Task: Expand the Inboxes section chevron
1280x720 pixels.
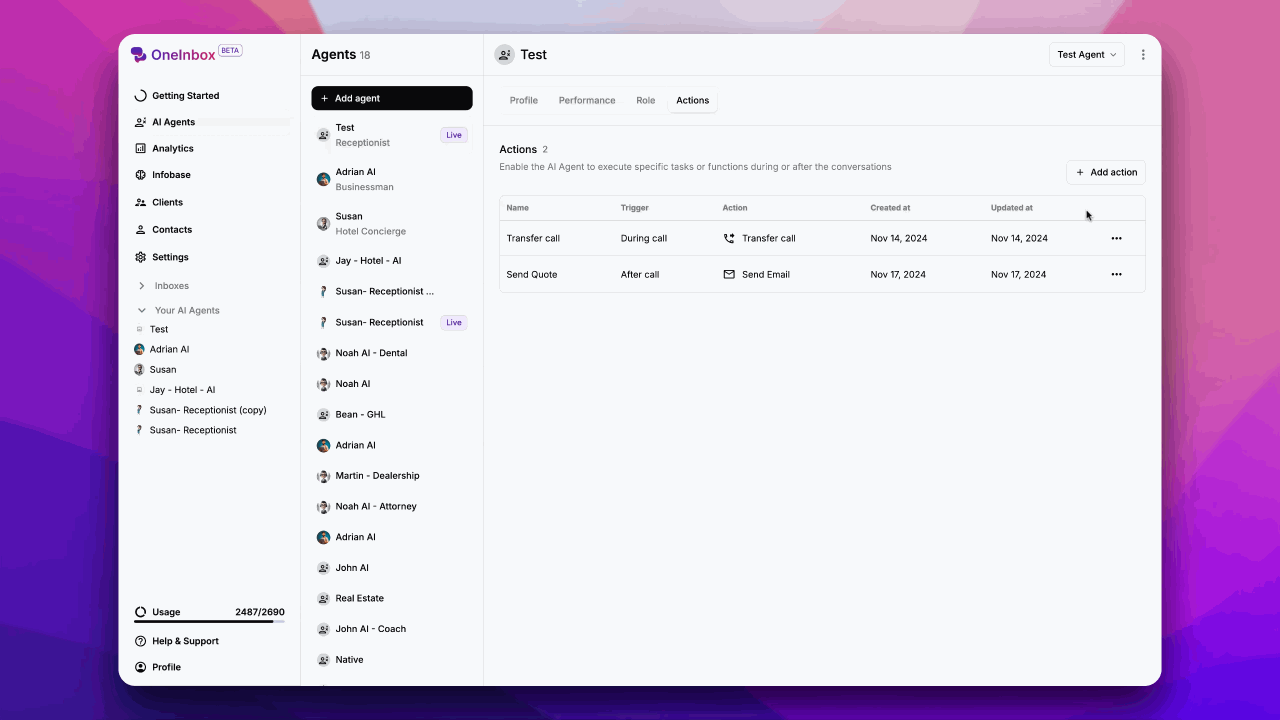Action: point(141,286)
